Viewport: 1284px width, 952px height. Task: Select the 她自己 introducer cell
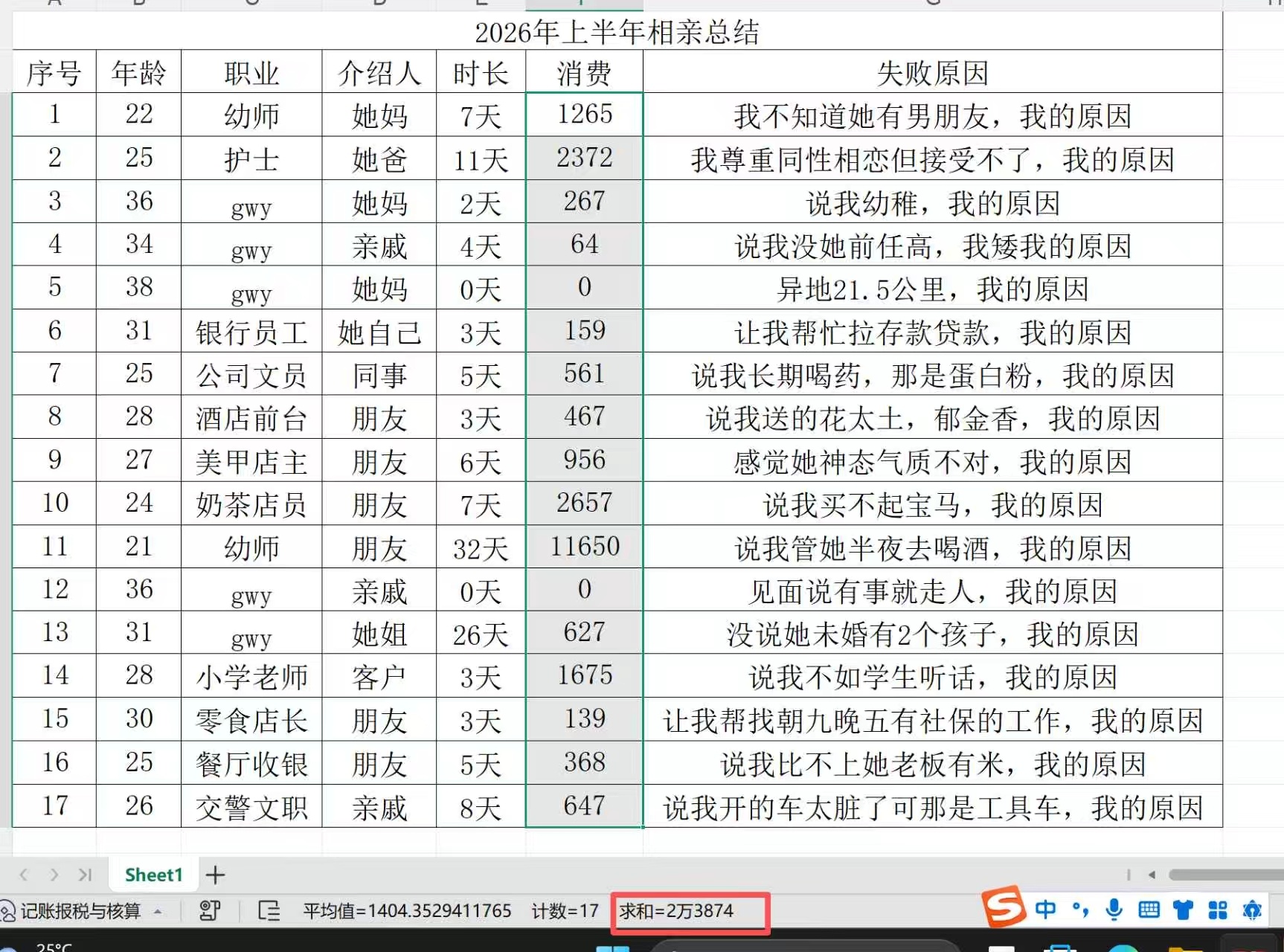[x=379, y=331]
